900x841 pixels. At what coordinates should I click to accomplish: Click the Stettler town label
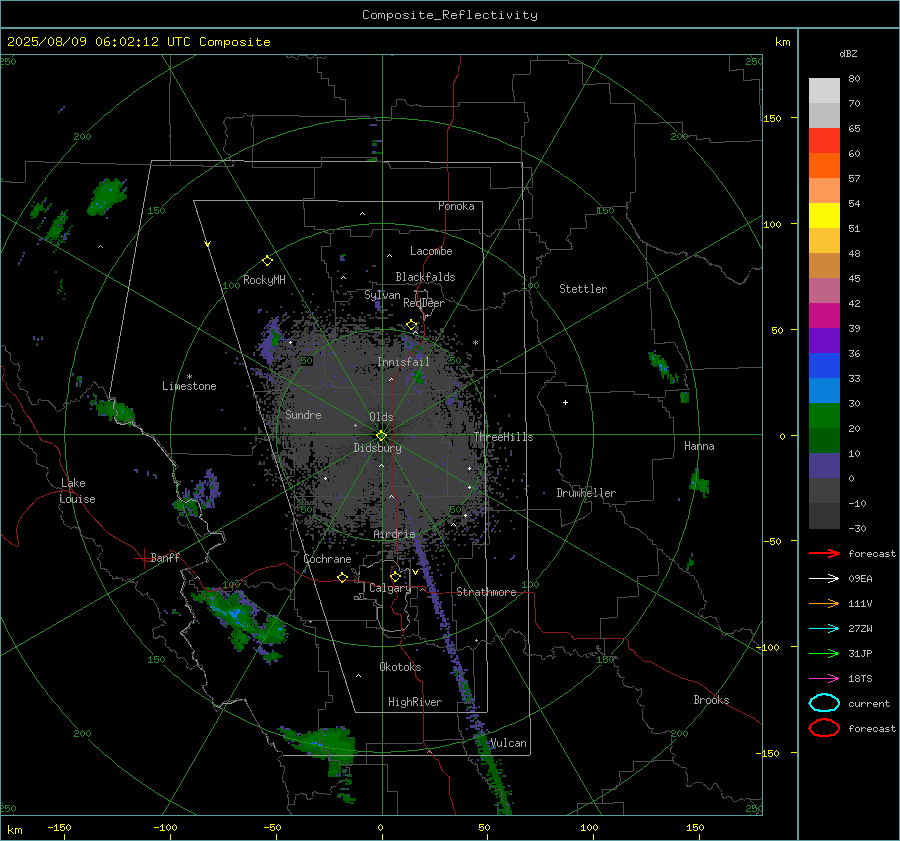583,289
